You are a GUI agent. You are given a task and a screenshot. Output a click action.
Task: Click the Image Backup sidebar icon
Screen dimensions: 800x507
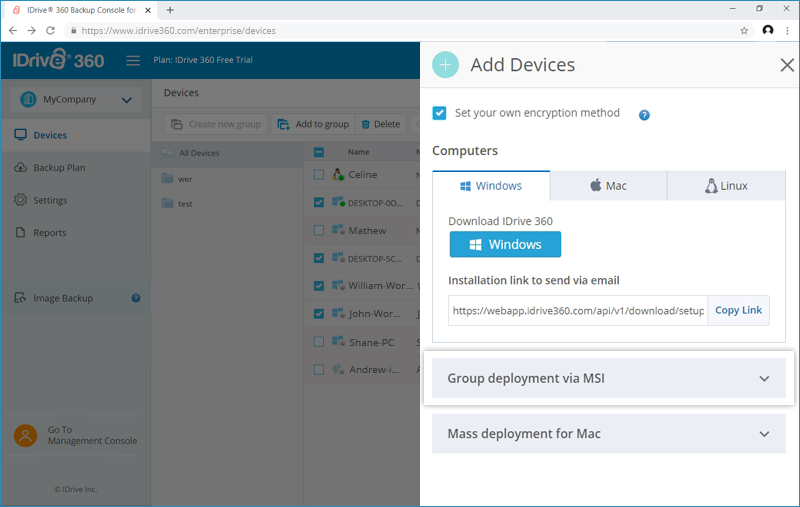(x=20, y=297)
